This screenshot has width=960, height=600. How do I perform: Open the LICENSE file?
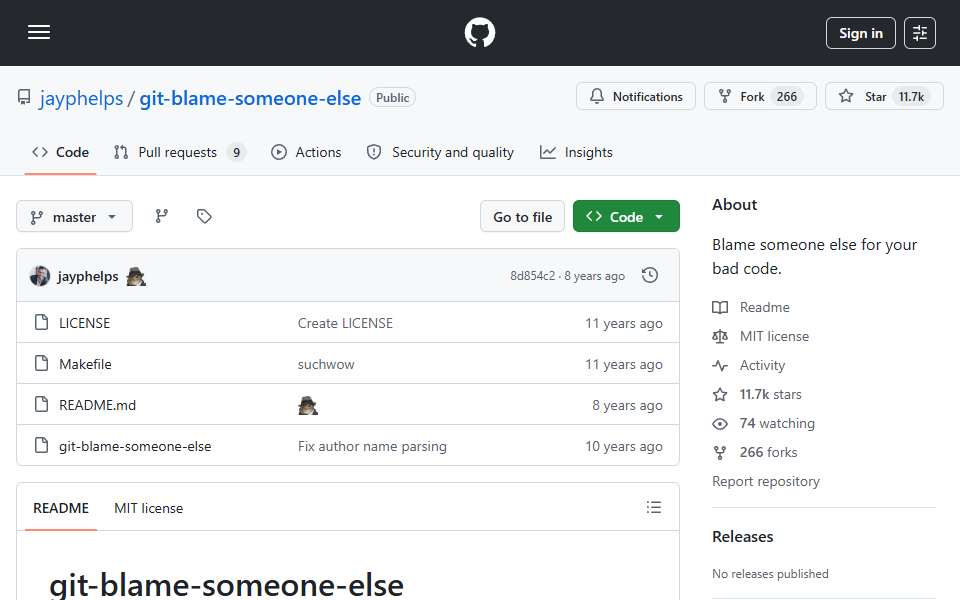[x=84, y=323]
